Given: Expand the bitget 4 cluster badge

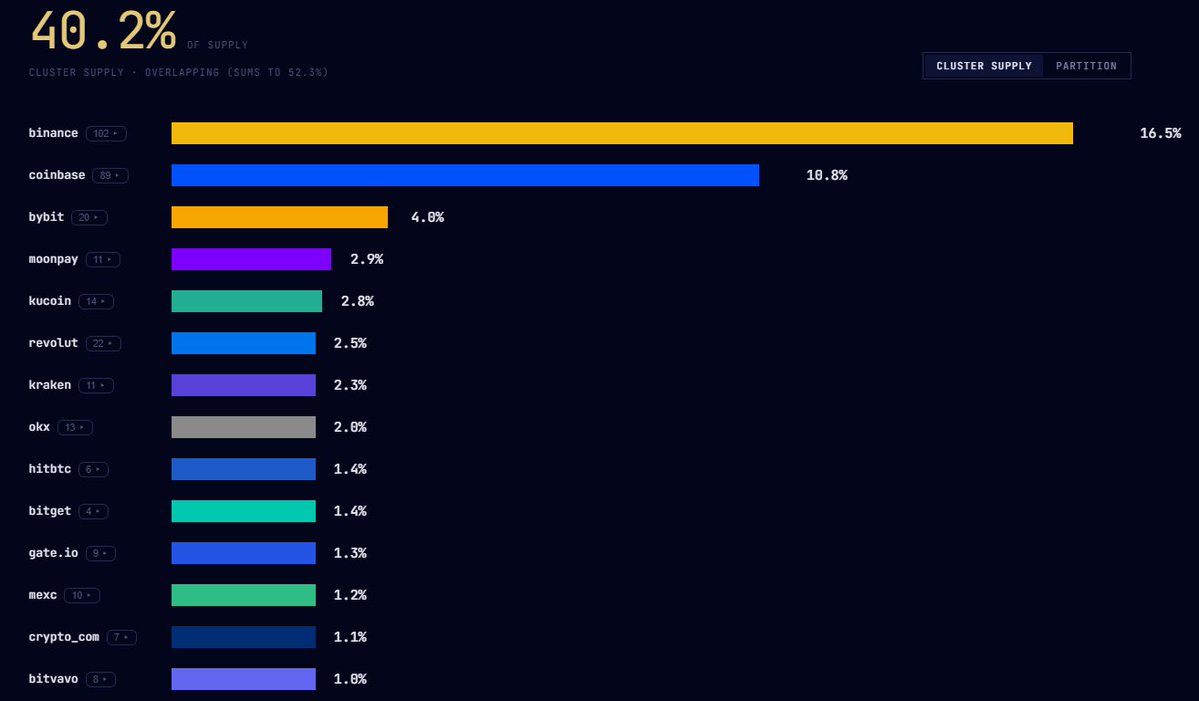Looking at the screenshot, I should coord(93,511).
